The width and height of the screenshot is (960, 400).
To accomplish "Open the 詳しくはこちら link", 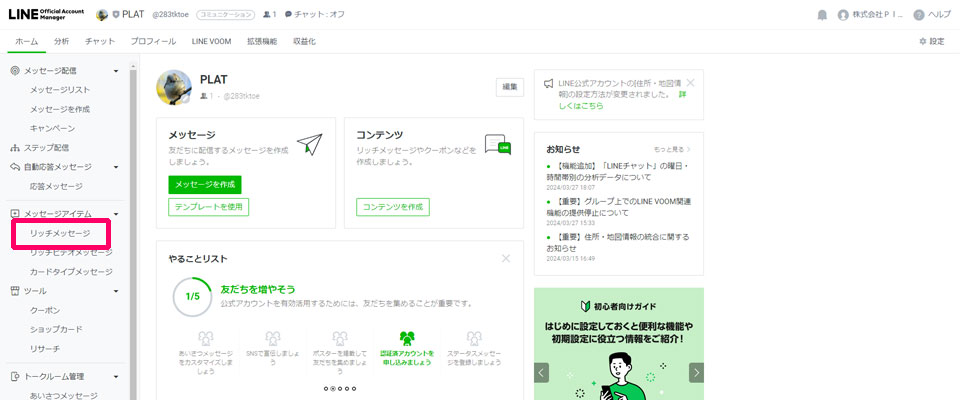I will tap(581, 105).
